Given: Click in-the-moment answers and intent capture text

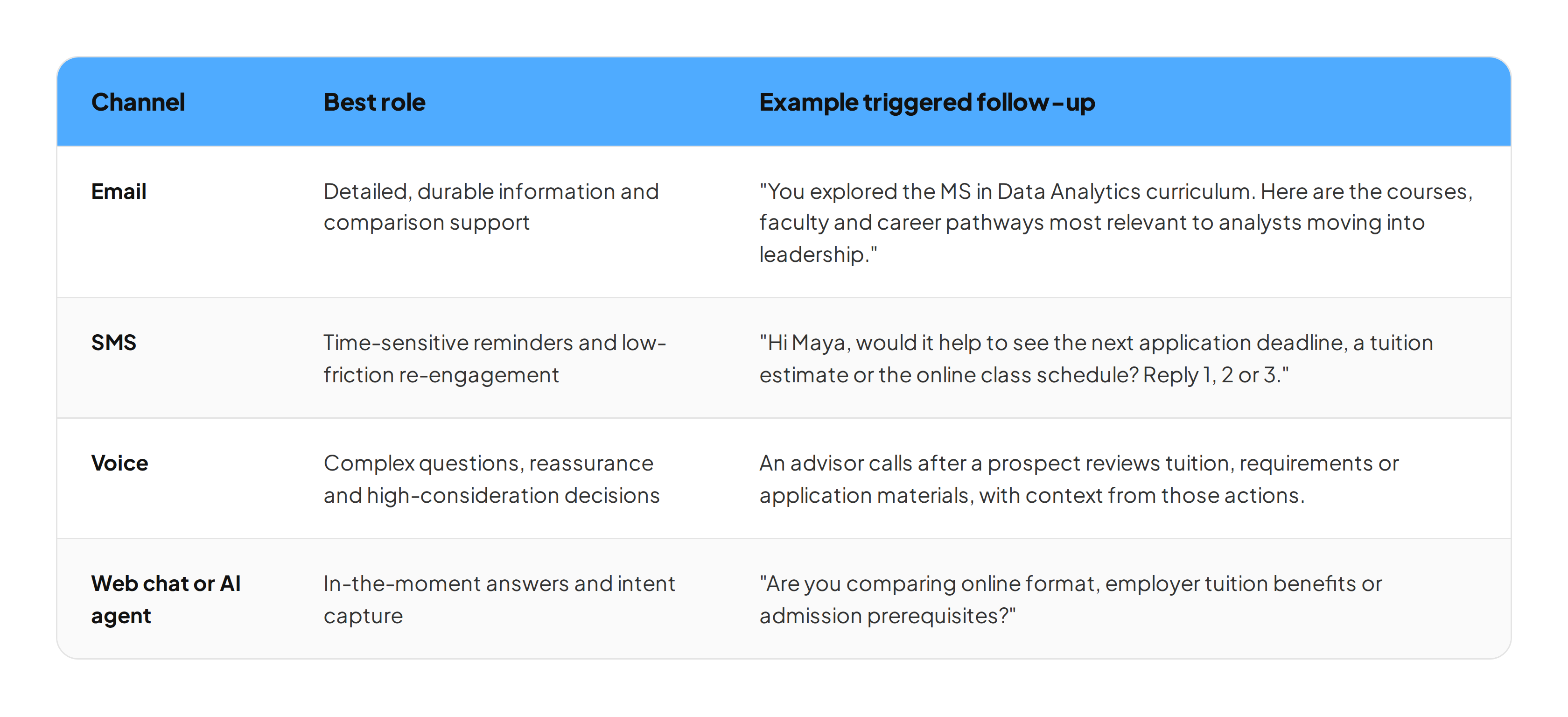Looking at the screenshot, I should [499, 599].
